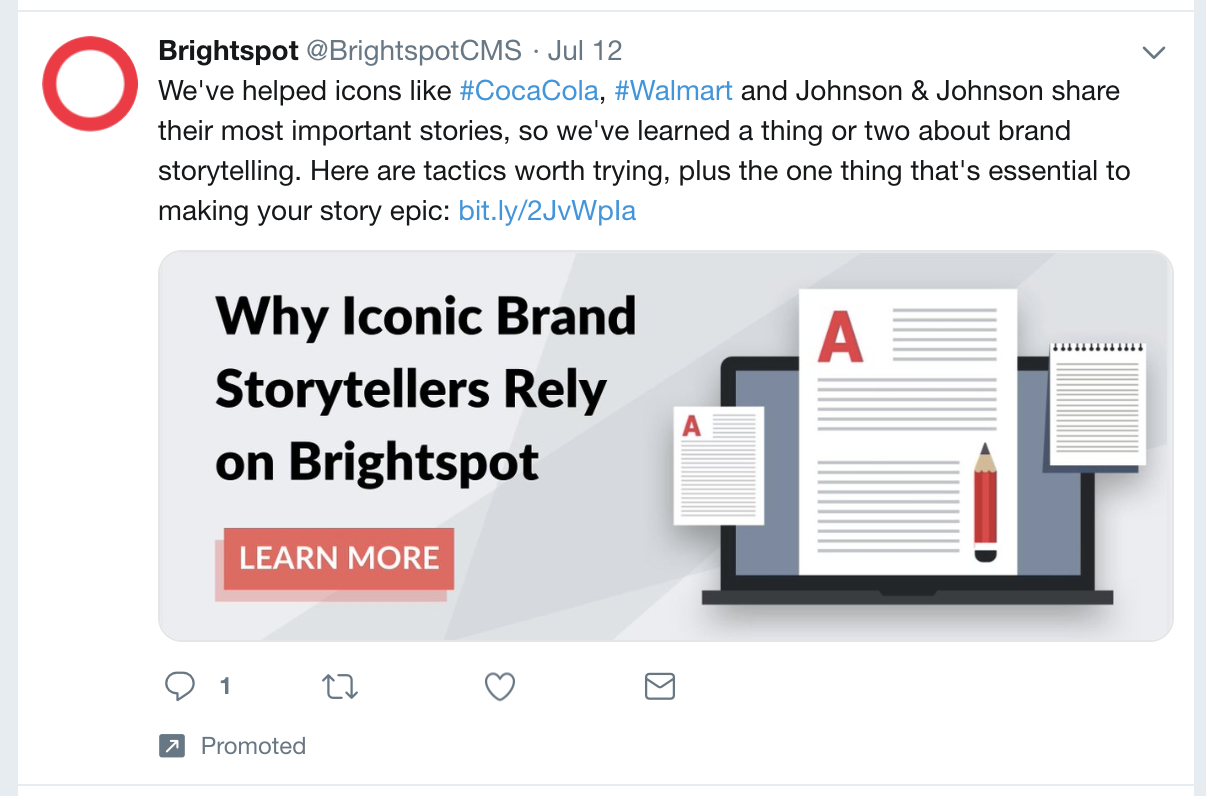1206x796 pixels.
Task: Like the tweet with the heart icon
Action: click(x=499, y=686)
